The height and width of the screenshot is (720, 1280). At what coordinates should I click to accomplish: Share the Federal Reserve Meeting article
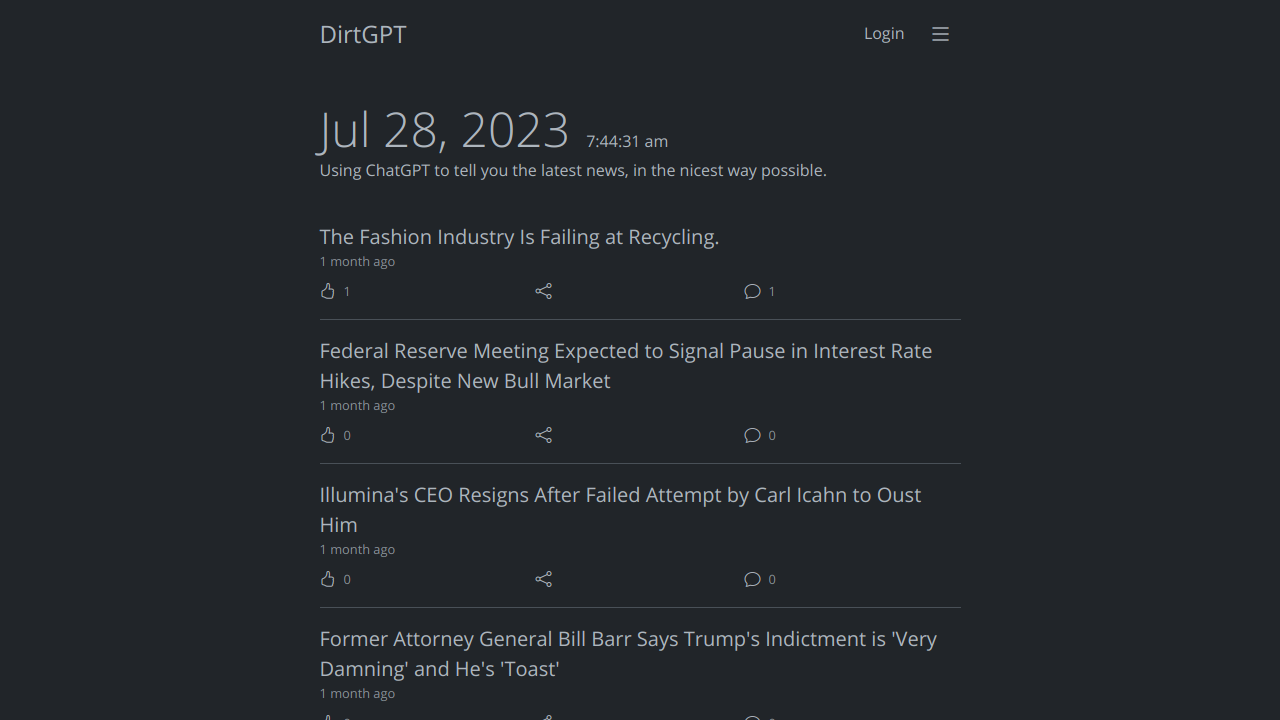click(x=543, y=435)
